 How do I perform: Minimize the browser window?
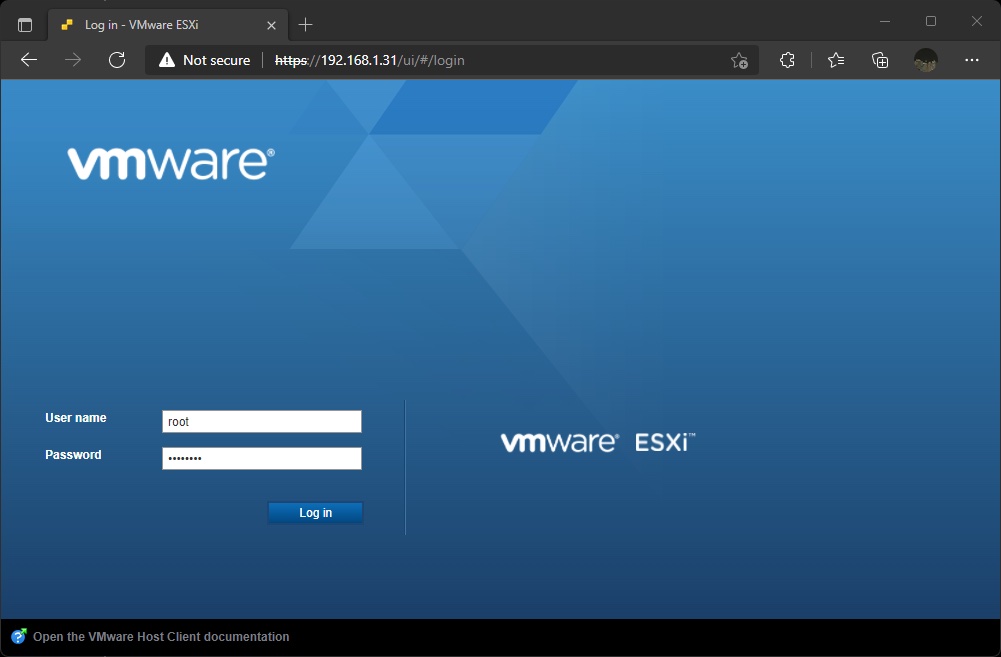[x=885, y=22]
